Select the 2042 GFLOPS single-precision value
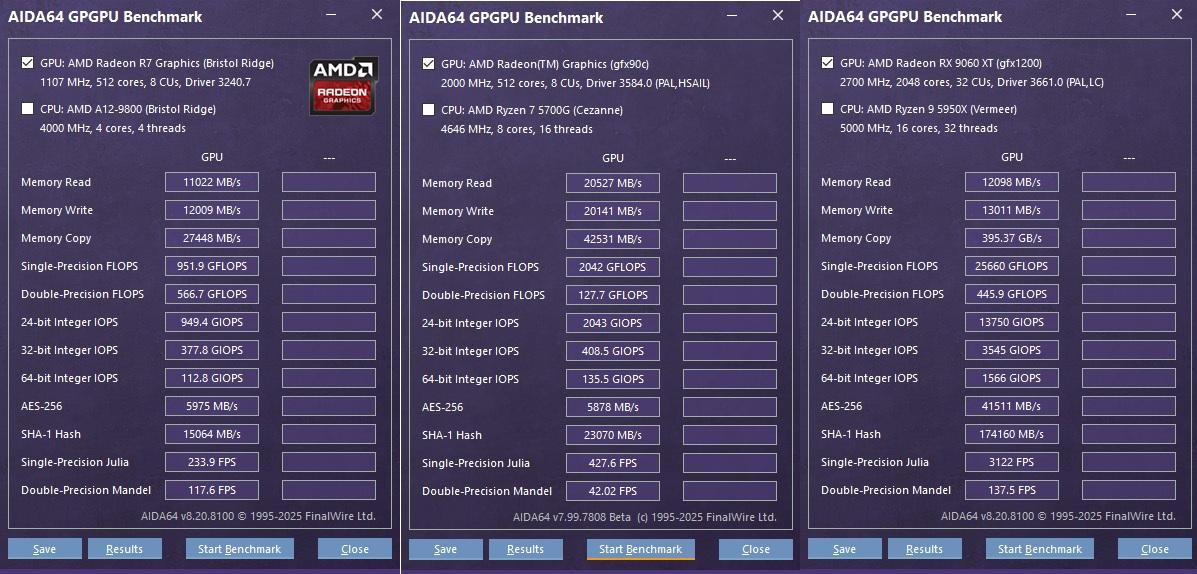 [613, 267]
